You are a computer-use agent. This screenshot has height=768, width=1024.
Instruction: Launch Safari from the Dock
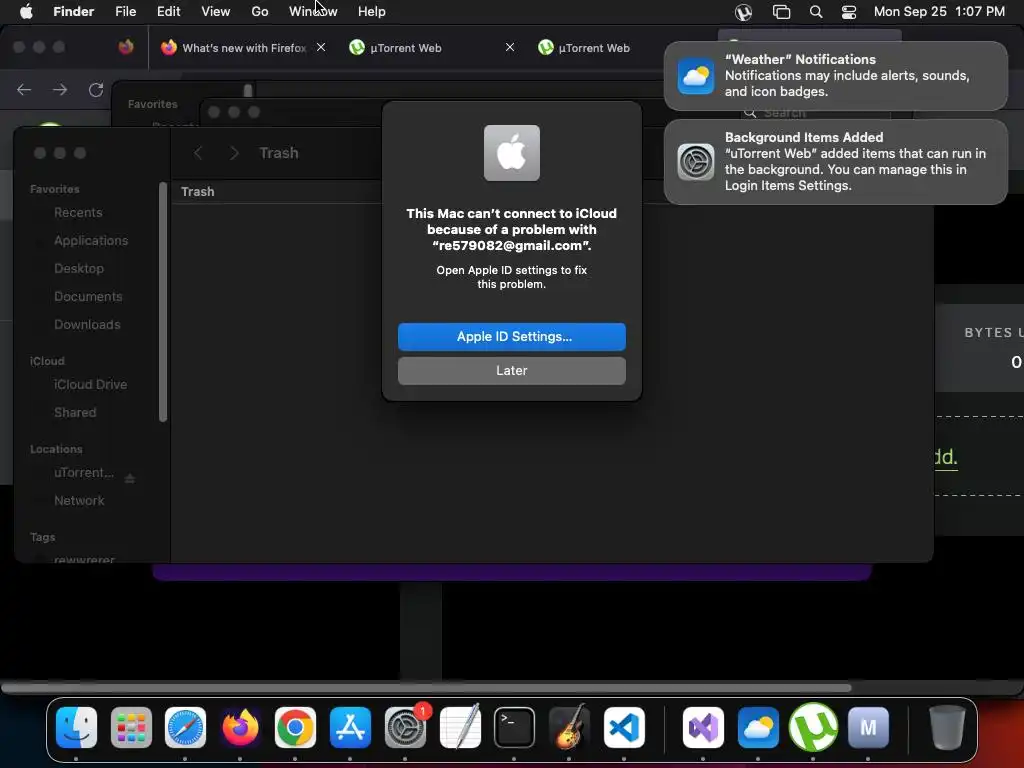coord(185,727)
